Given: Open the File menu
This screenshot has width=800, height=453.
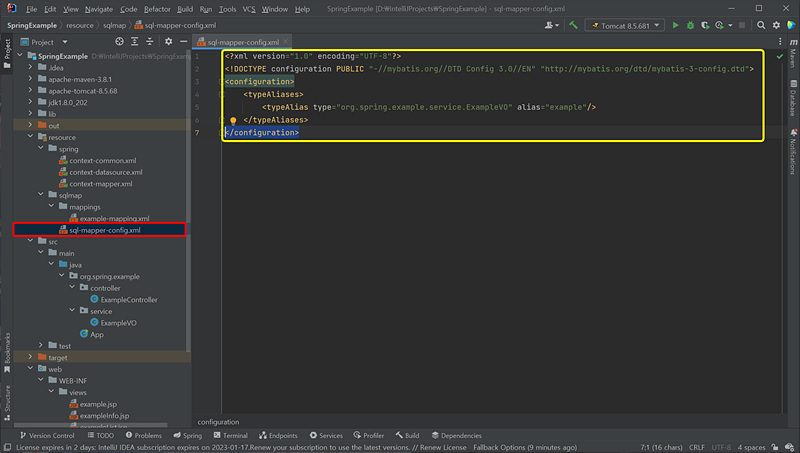Looking at the screenshot, I should pos(31,9).
